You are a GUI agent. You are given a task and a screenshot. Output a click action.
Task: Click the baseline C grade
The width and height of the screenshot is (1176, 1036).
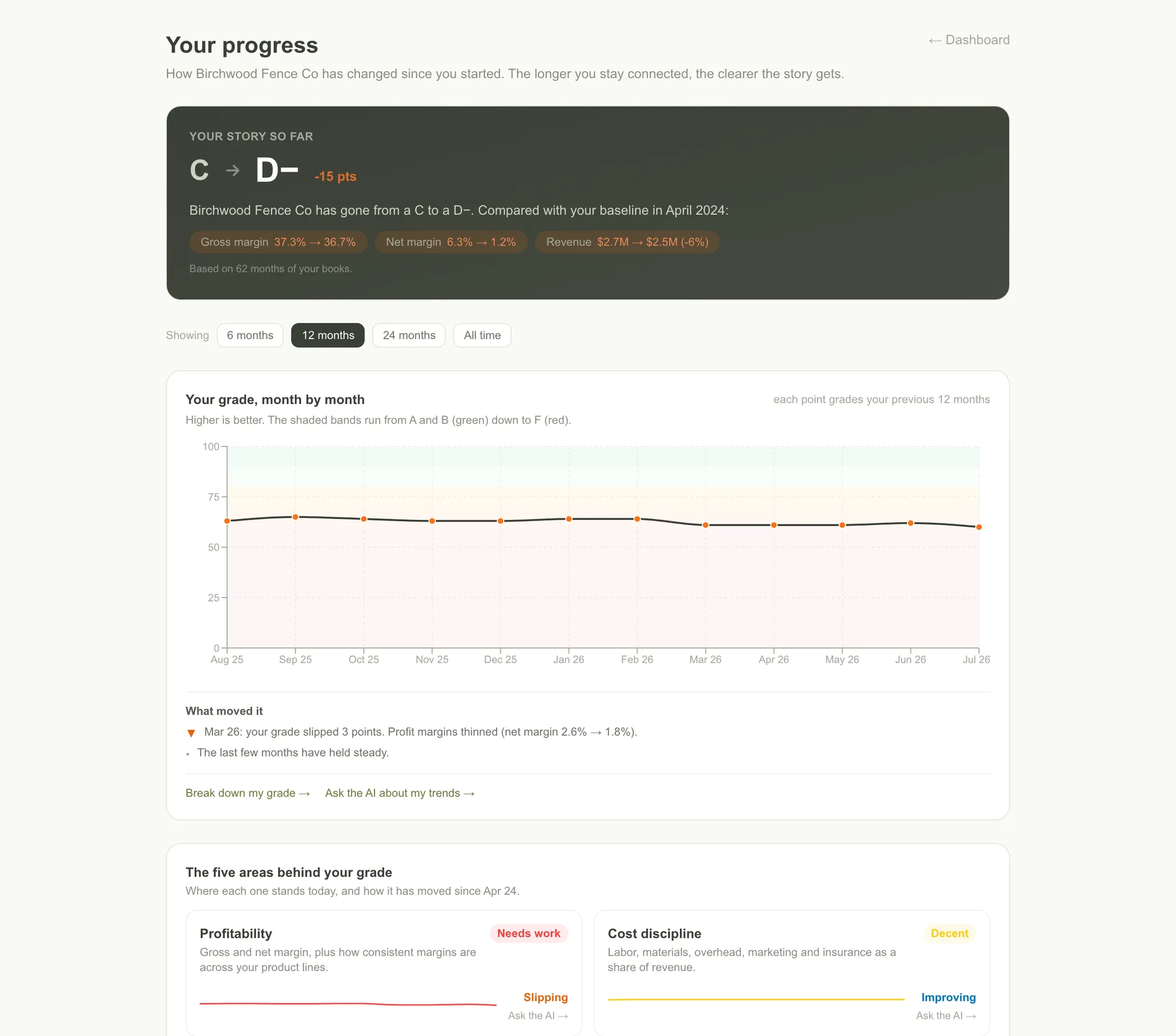click(200, 170)
